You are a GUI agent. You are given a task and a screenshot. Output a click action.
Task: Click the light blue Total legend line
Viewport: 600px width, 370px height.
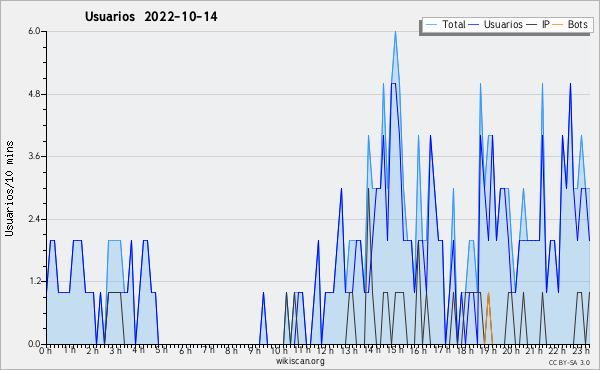431,25
